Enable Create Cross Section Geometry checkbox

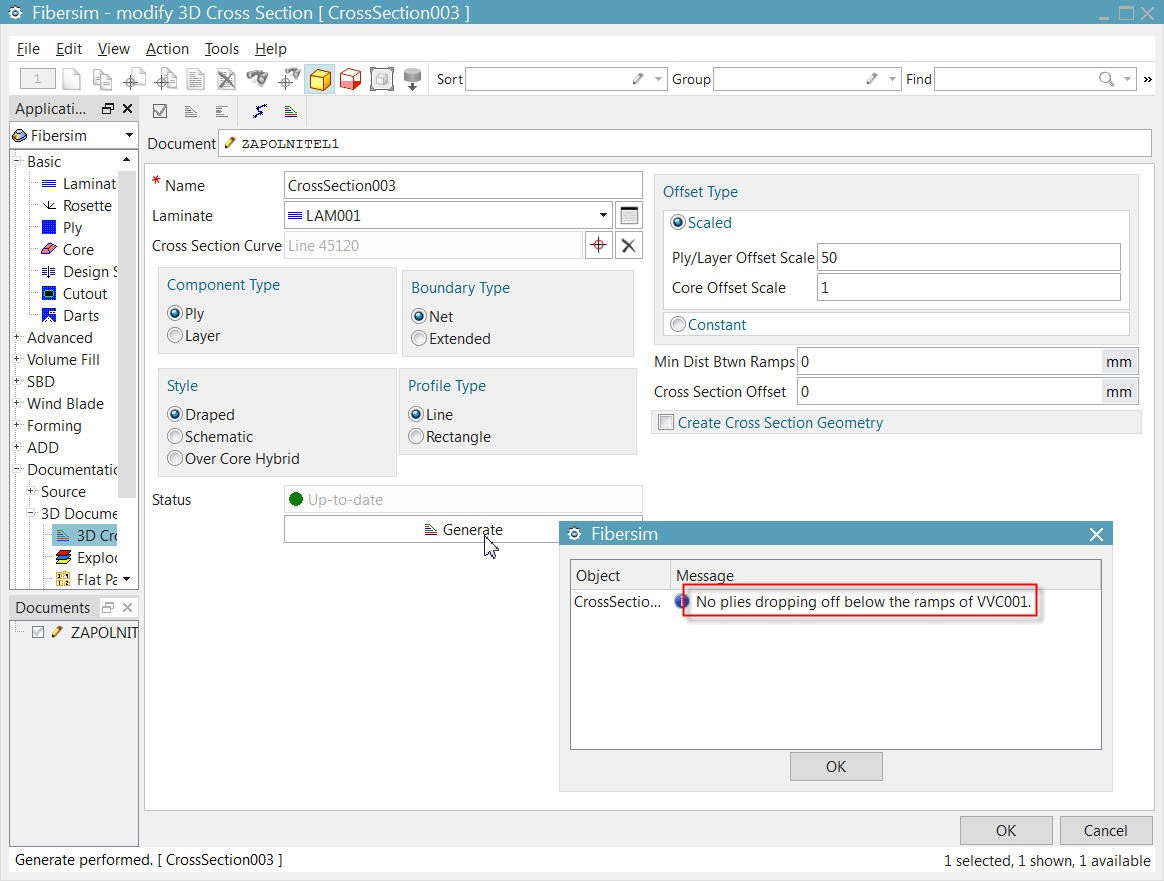click(666, 423)
